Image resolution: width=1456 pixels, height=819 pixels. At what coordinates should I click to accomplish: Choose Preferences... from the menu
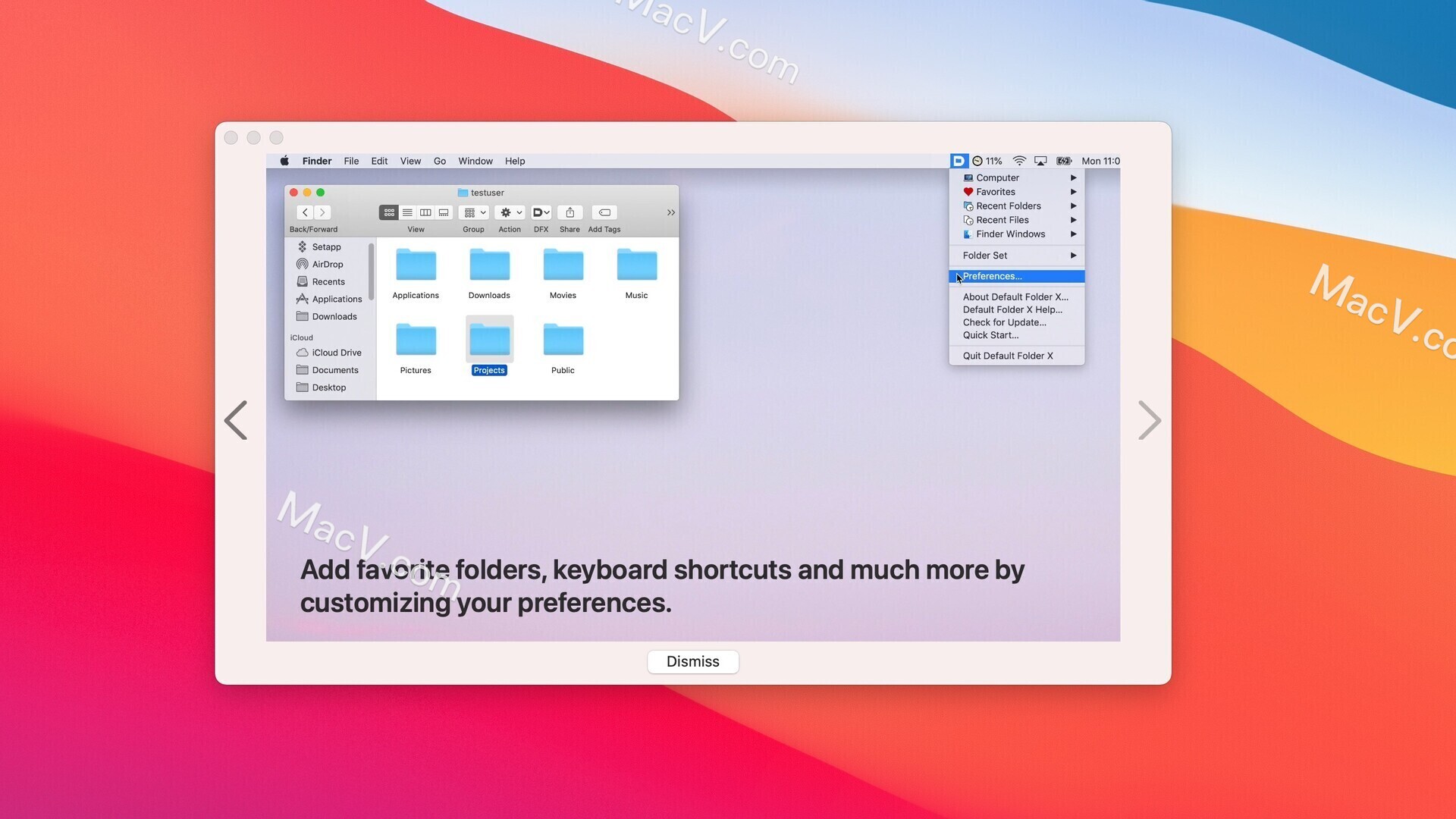(x=1017, y=276)
